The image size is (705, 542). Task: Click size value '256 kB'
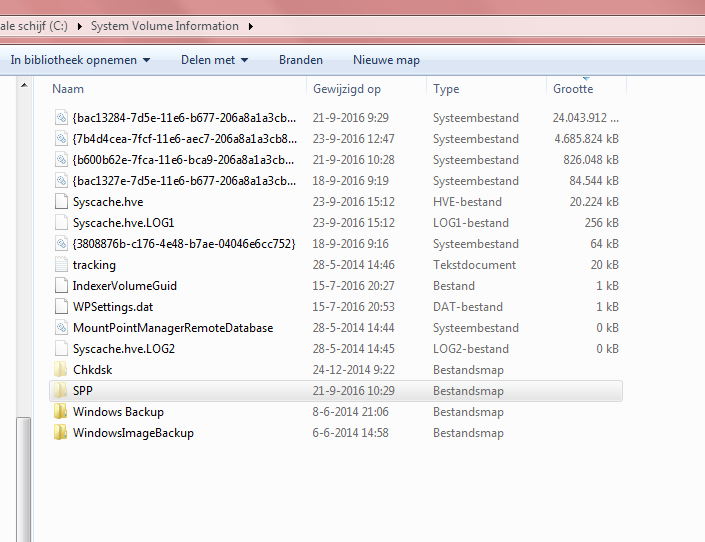[x=602, y=223]
